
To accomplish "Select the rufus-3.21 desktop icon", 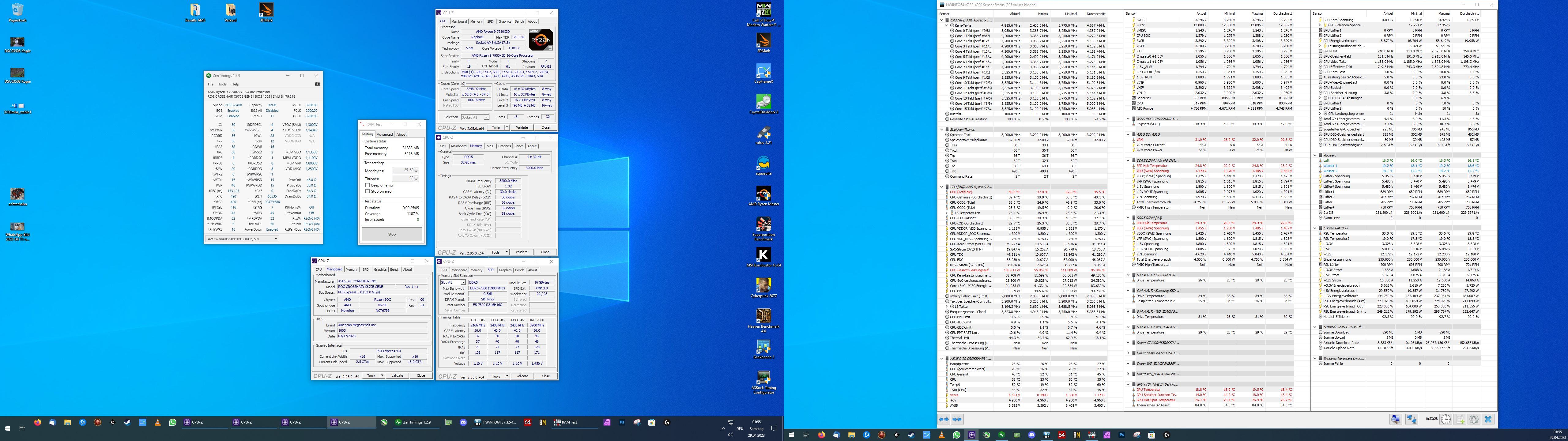I will pyautogui.click(x=763, y=135).
